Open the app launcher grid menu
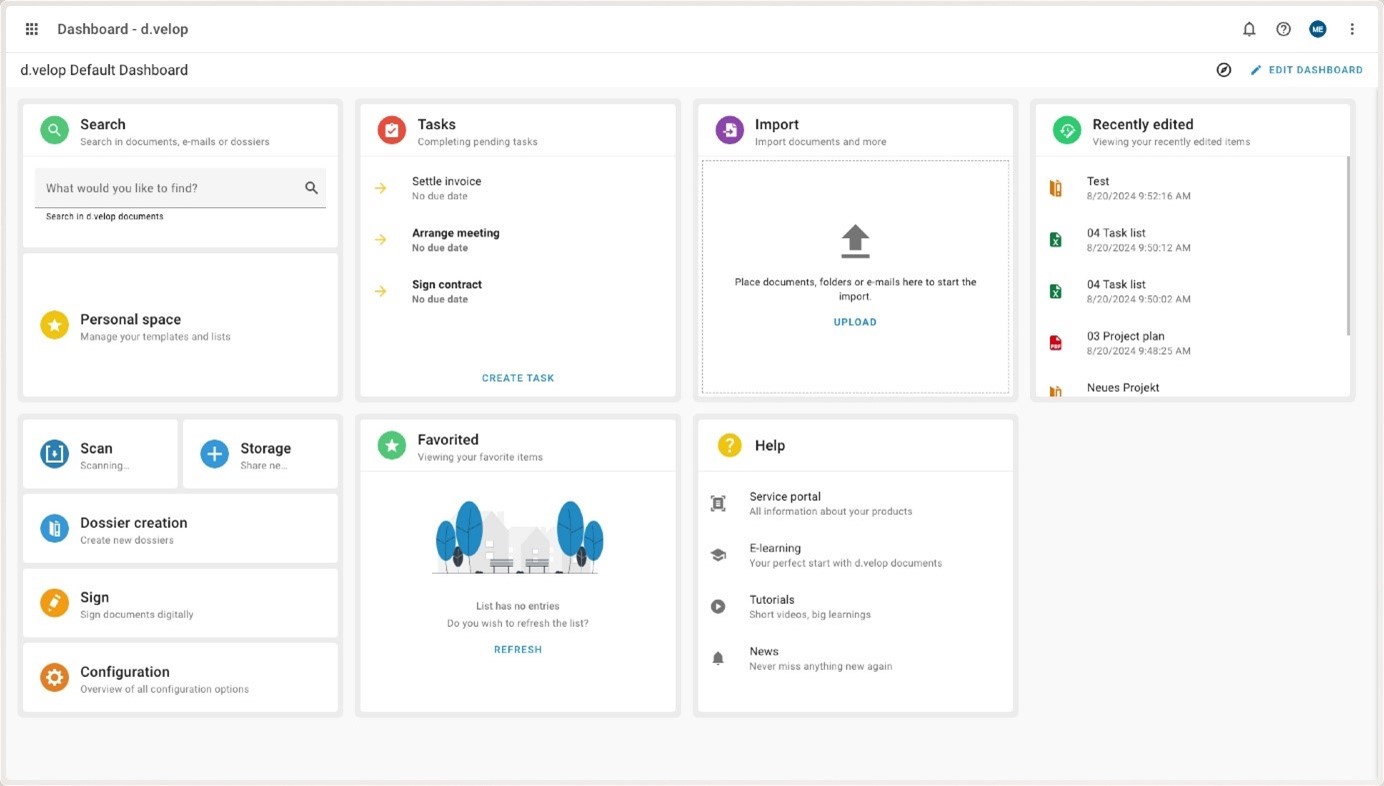The image size is (1384, 786). (x=32, y=29)
